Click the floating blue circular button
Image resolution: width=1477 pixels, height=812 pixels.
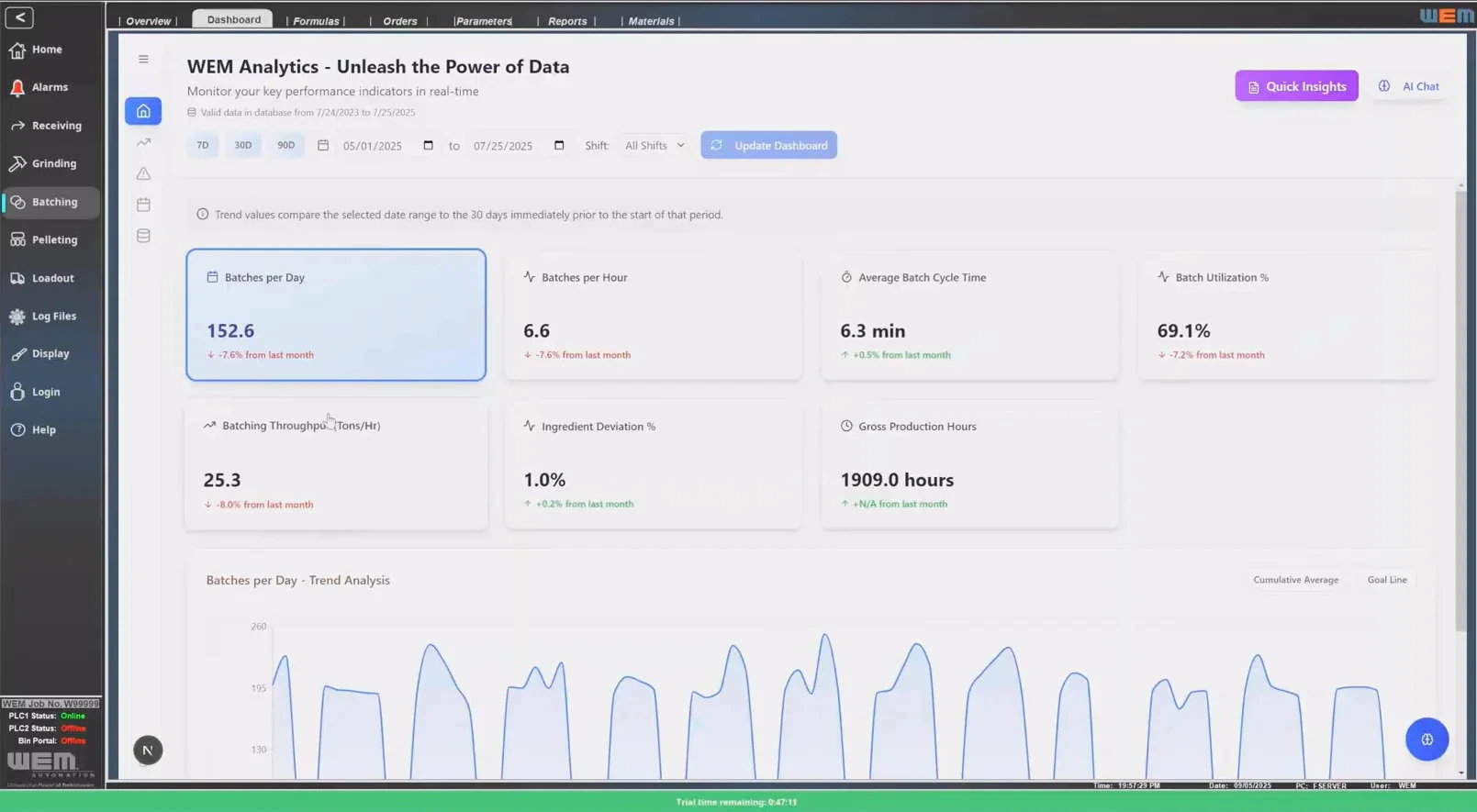click(1427, 740)
